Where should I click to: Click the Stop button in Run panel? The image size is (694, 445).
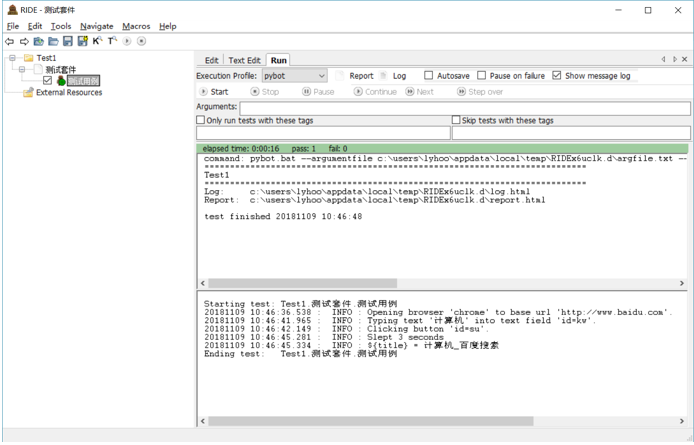265,92
